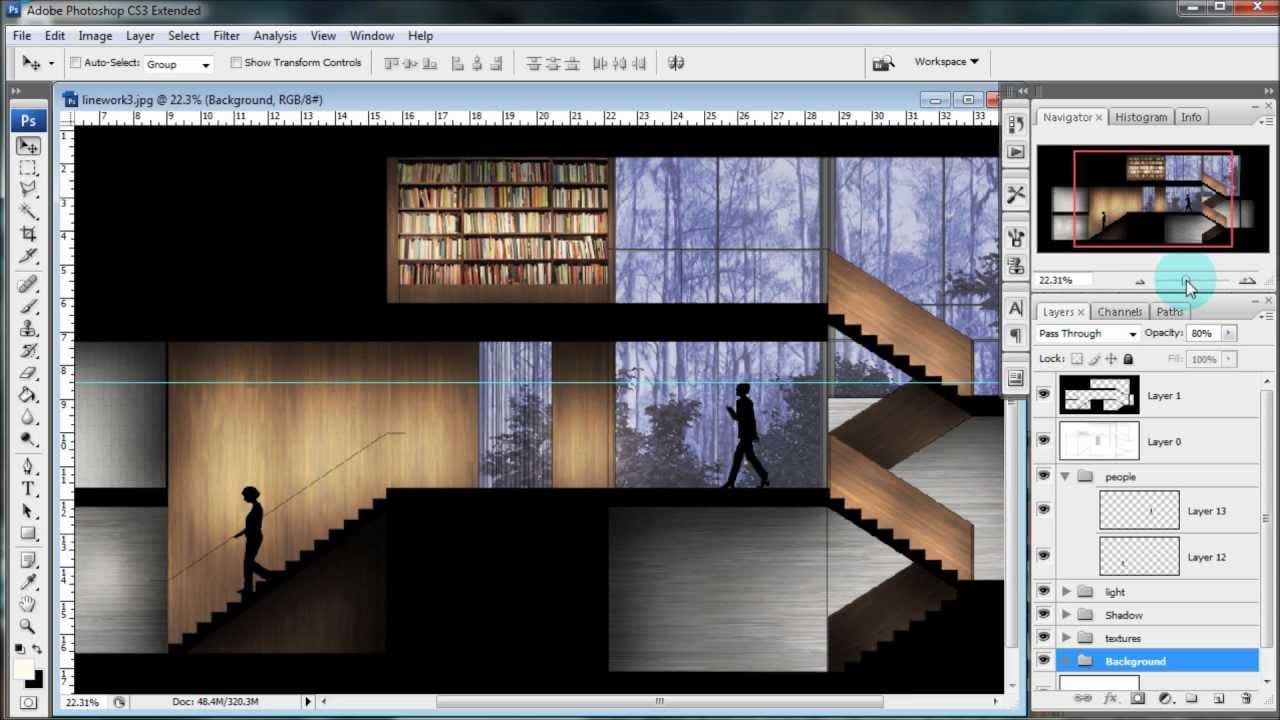This screenshot has width=1280, height=720.
Task: Hide the Layer 1 layer
Action: tap(1043, 394)
